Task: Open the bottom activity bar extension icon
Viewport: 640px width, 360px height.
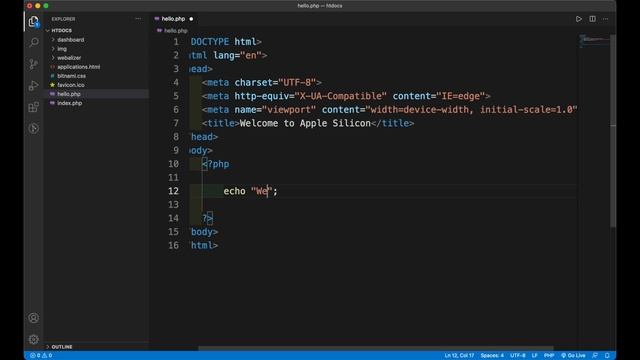Action: [x=34, y=129]
